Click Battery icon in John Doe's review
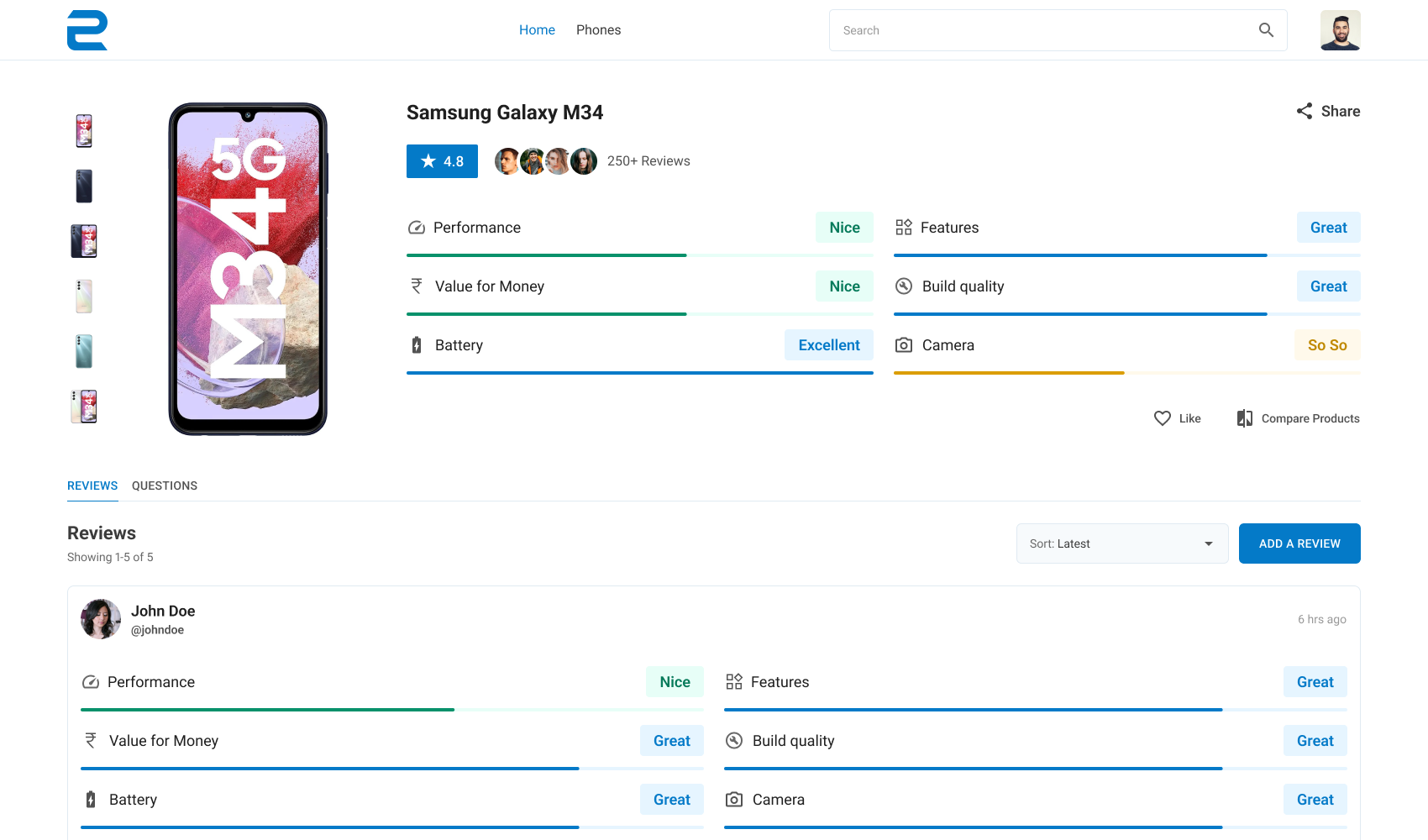1428x840 pixels. point(91,800)
